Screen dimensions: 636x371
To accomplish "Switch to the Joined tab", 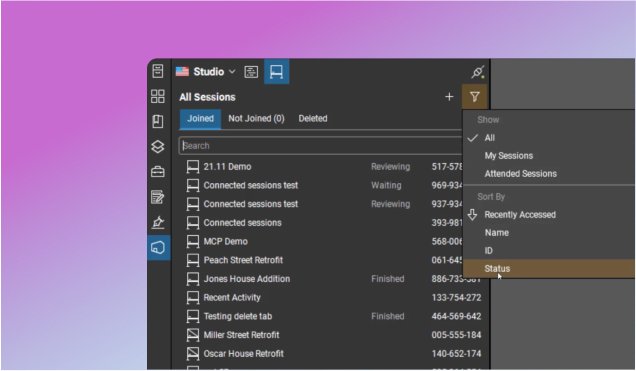I will click(x=200, y=118).
